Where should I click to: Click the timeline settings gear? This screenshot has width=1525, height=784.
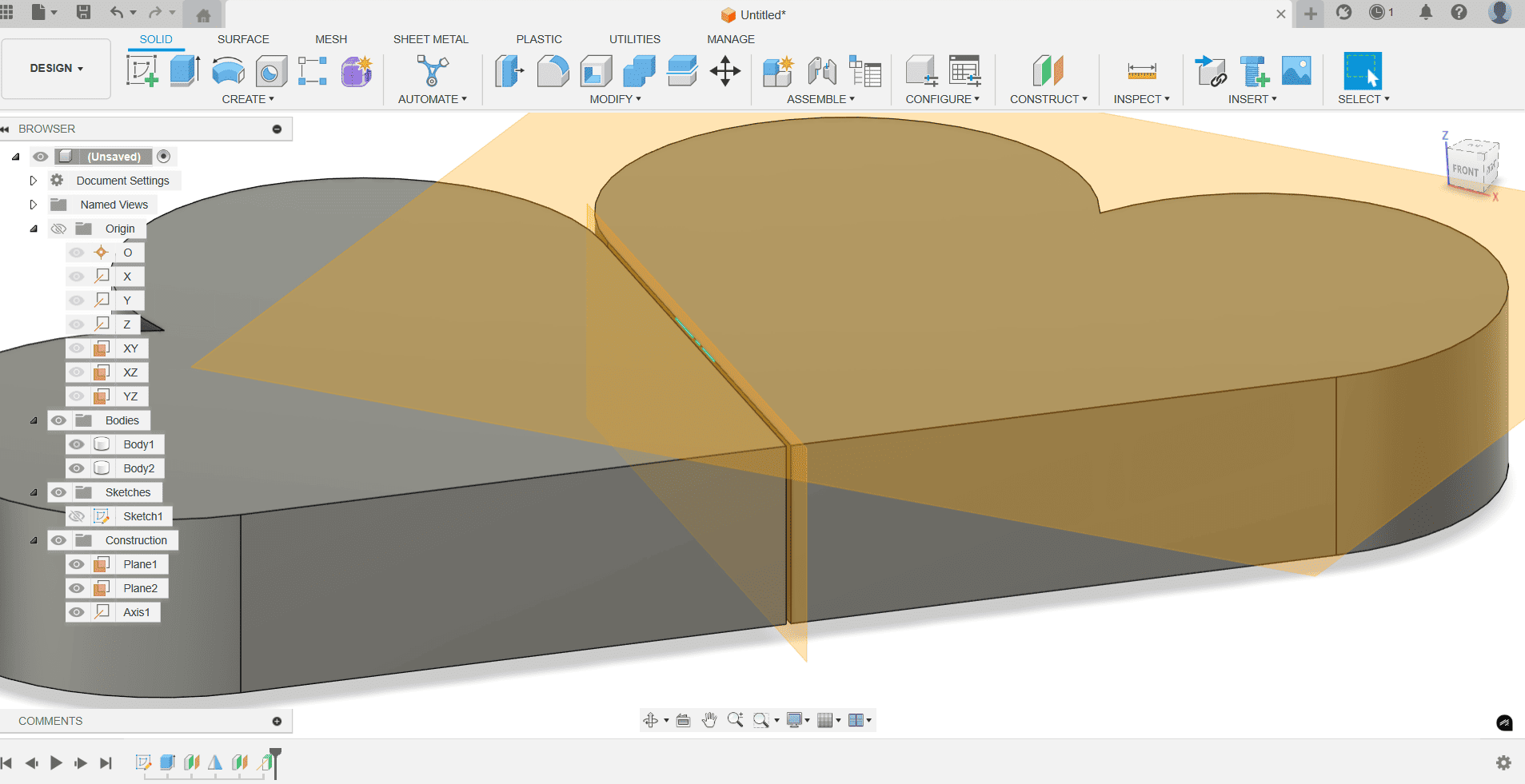point(1503,763)
